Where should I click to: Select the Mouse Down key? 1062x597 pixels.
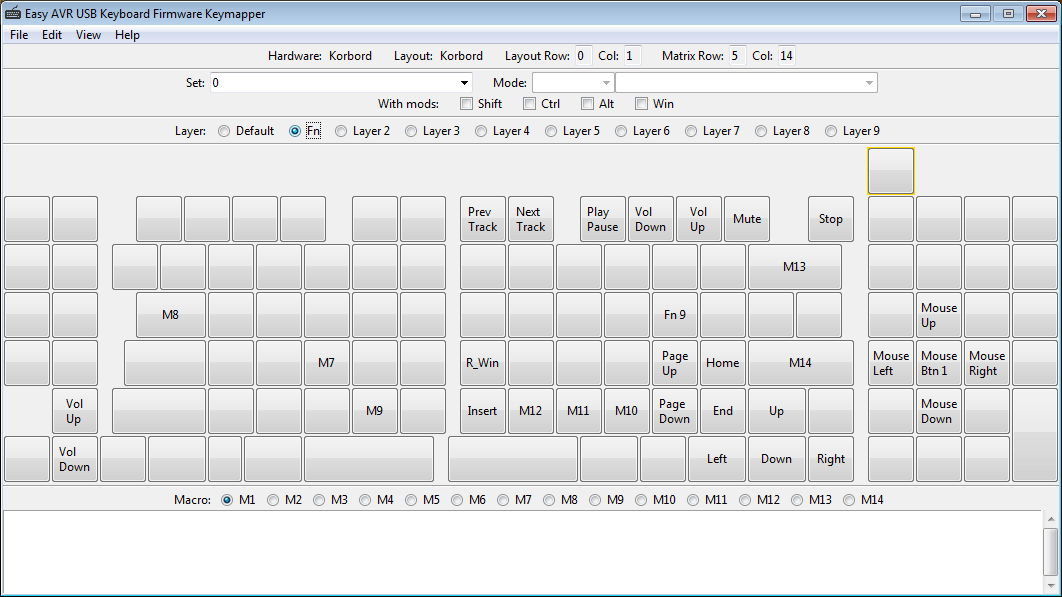(x=939, y=411)
